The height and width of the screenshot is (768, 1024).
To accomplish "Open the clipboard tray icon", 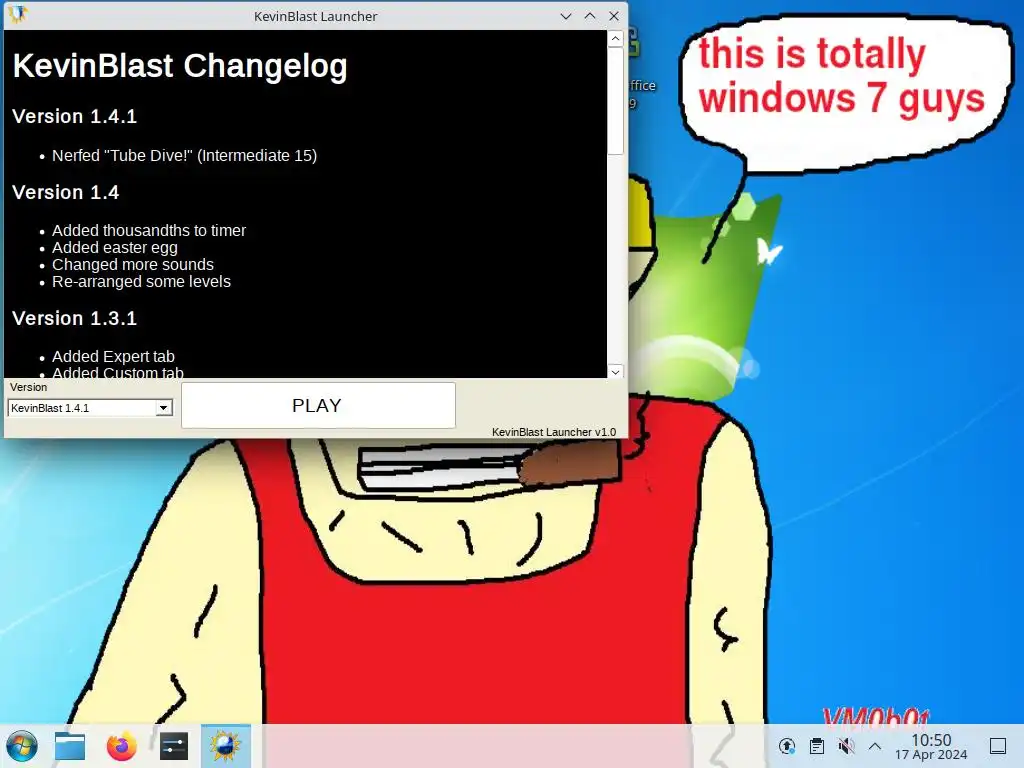I will point(816,746).
